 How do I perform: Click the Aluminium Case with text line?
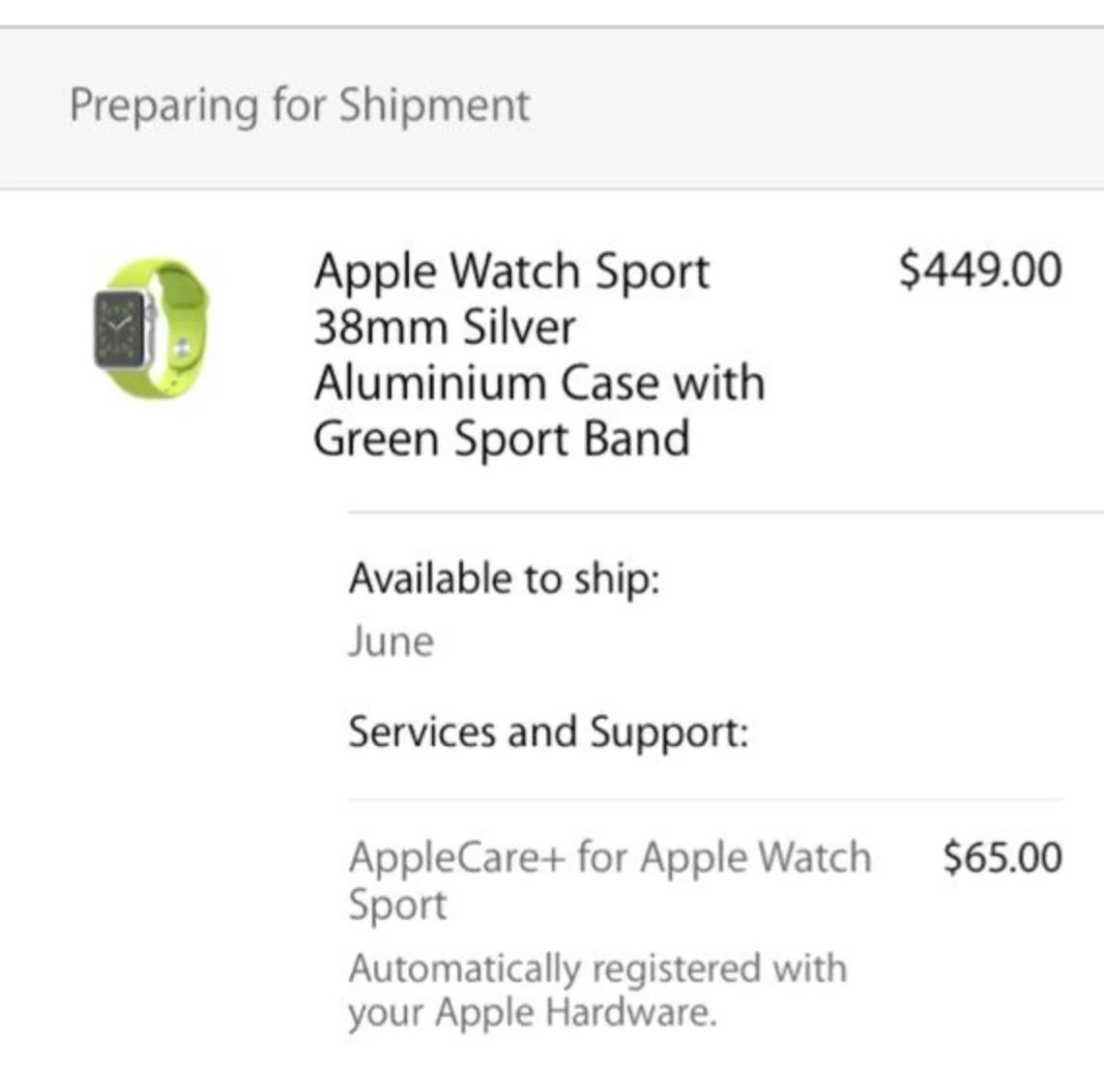538,383
